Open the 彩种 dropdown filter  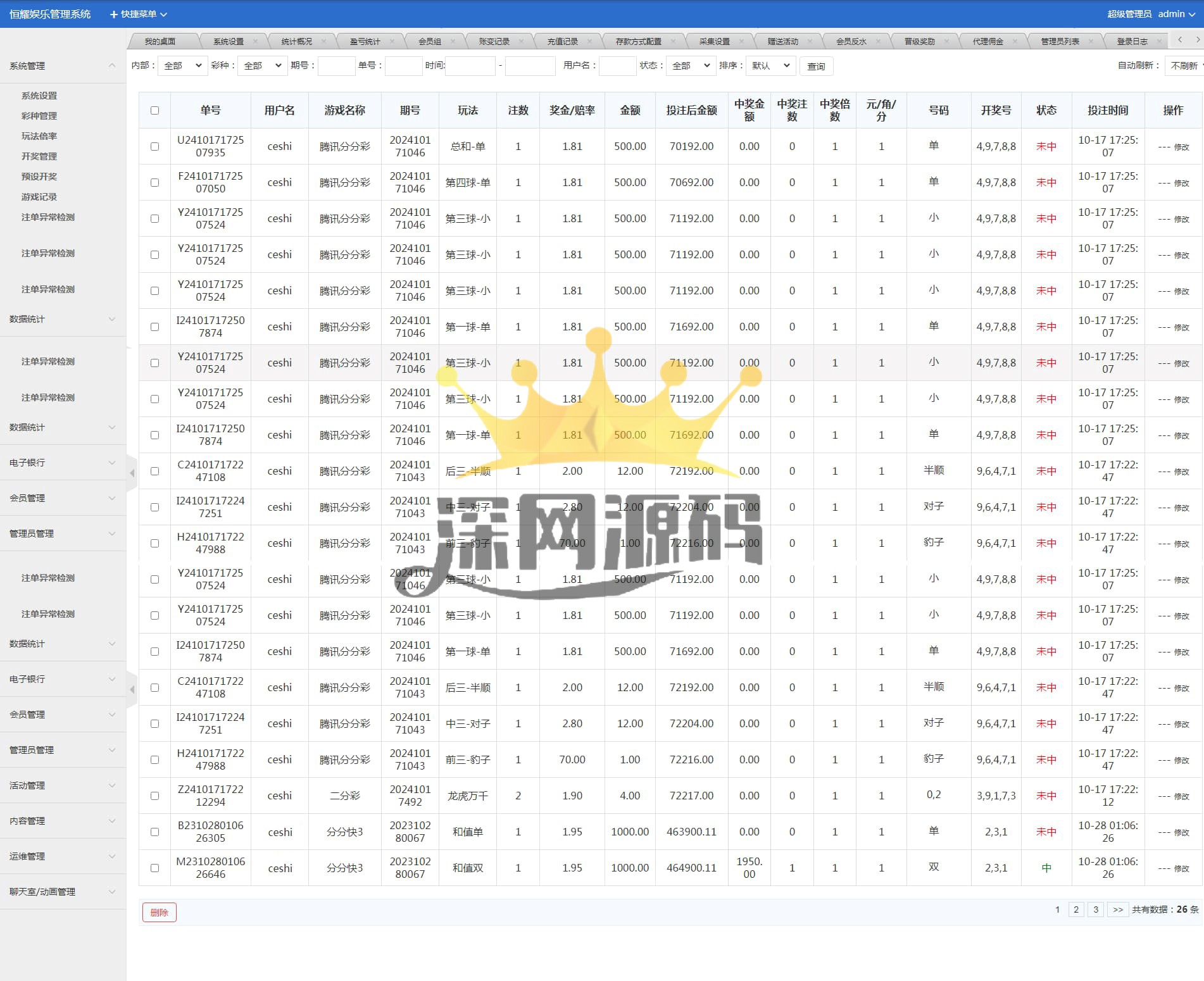[262, 66]
